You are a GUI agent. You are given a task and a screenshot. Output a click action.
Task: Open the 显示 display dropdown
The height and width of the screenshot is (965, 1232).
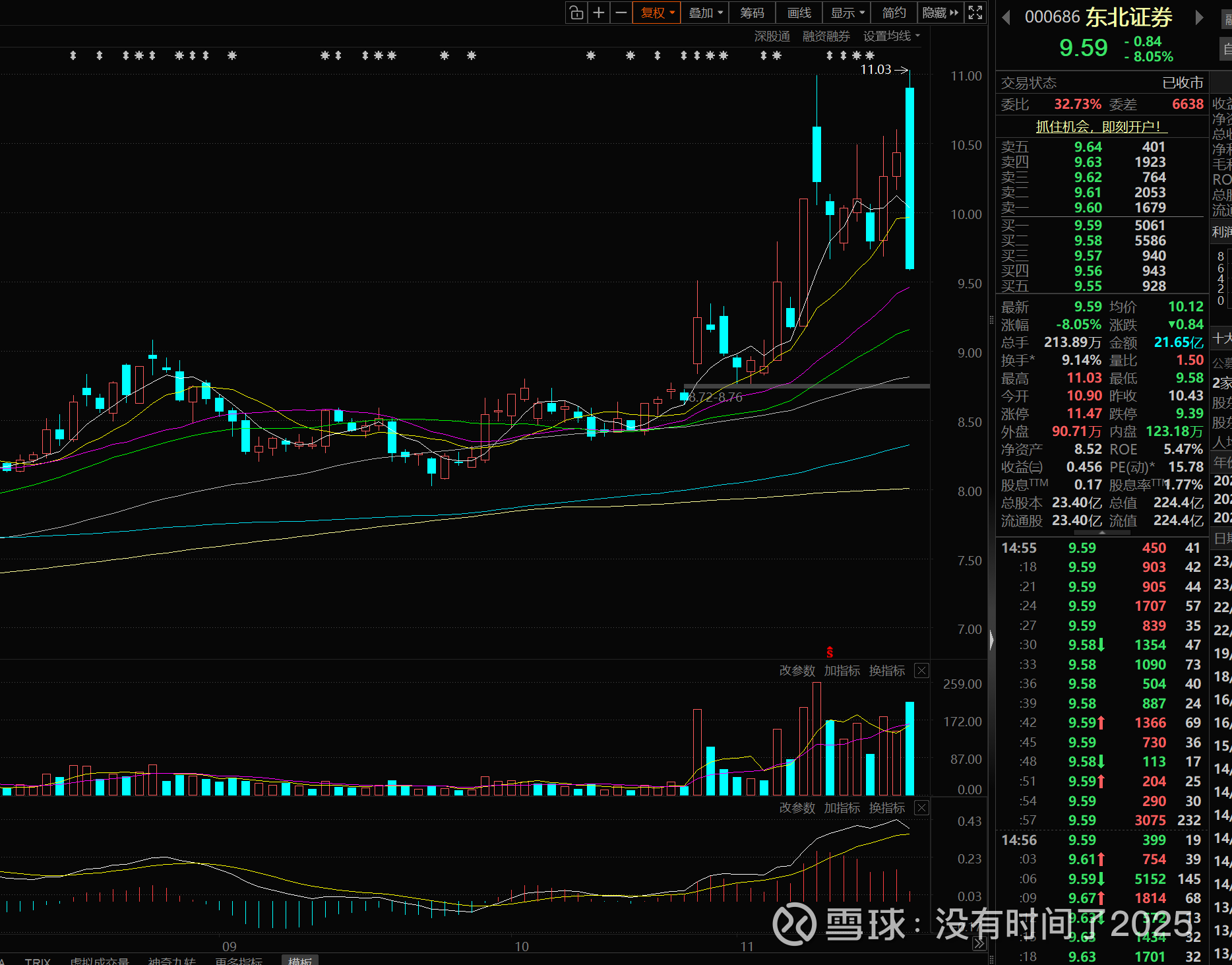click(x=847, y=13)
